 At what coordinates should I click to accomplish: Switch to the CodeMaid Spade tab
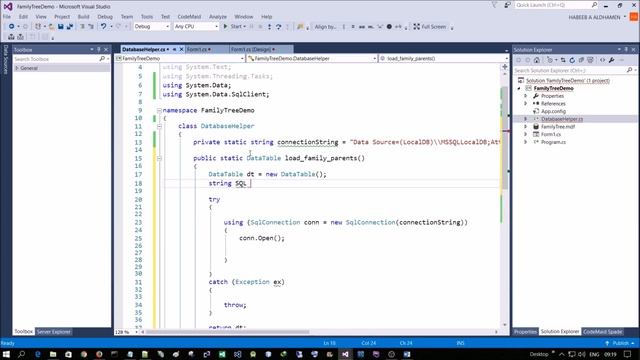[602, 332]
